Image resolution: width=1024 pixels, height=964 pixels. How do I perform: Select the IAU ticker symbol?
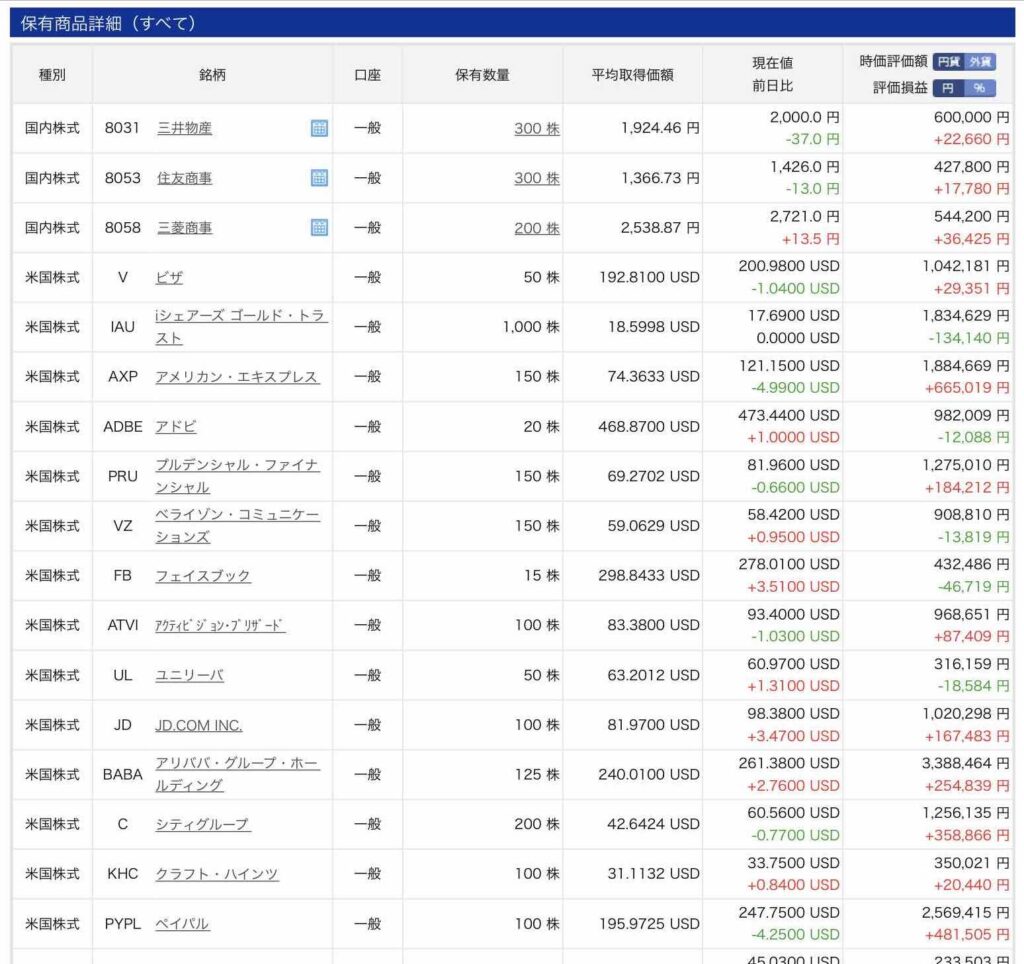click(123, 327)
